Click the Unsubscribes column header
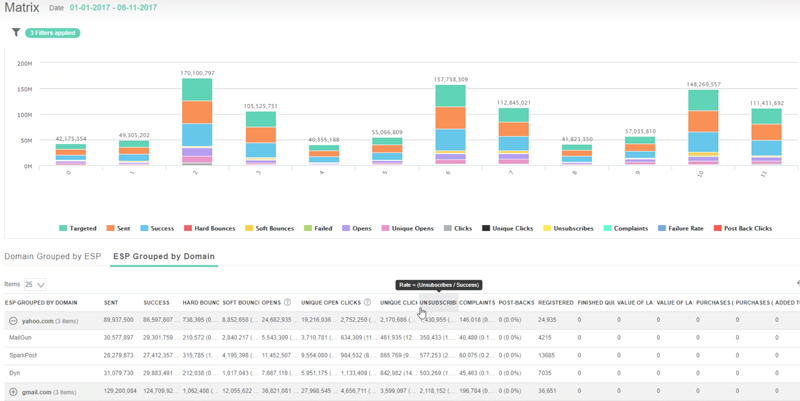800x401 pixels. point(438,303)
